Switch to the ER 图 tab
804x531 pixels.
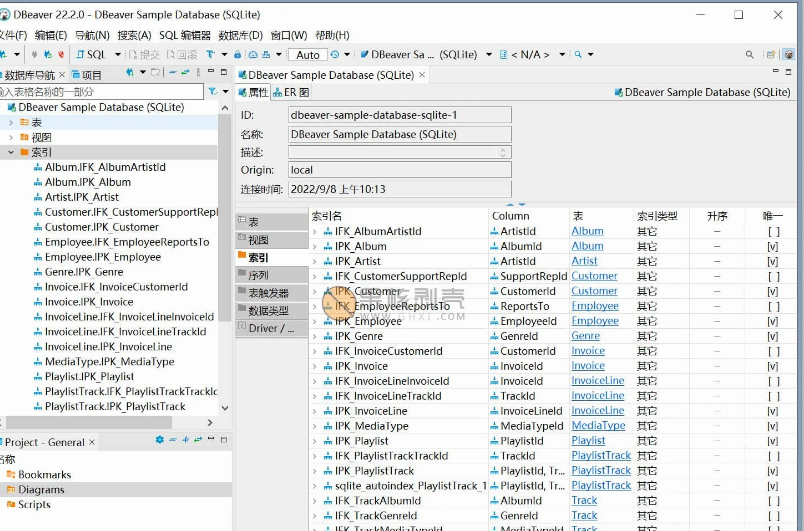point(291,92)
